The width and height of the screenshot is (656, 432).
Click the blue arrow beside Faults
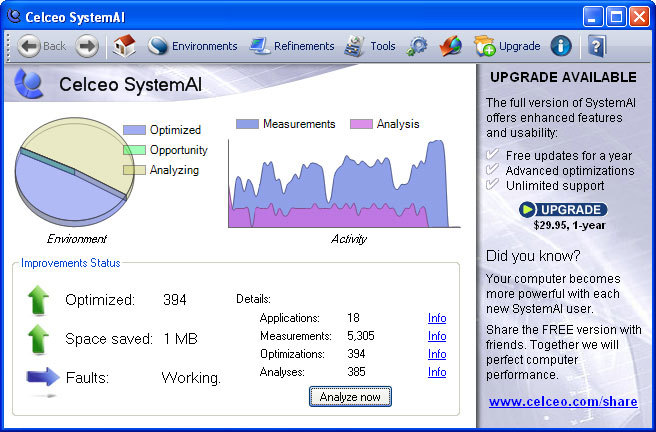coord(43,377)
